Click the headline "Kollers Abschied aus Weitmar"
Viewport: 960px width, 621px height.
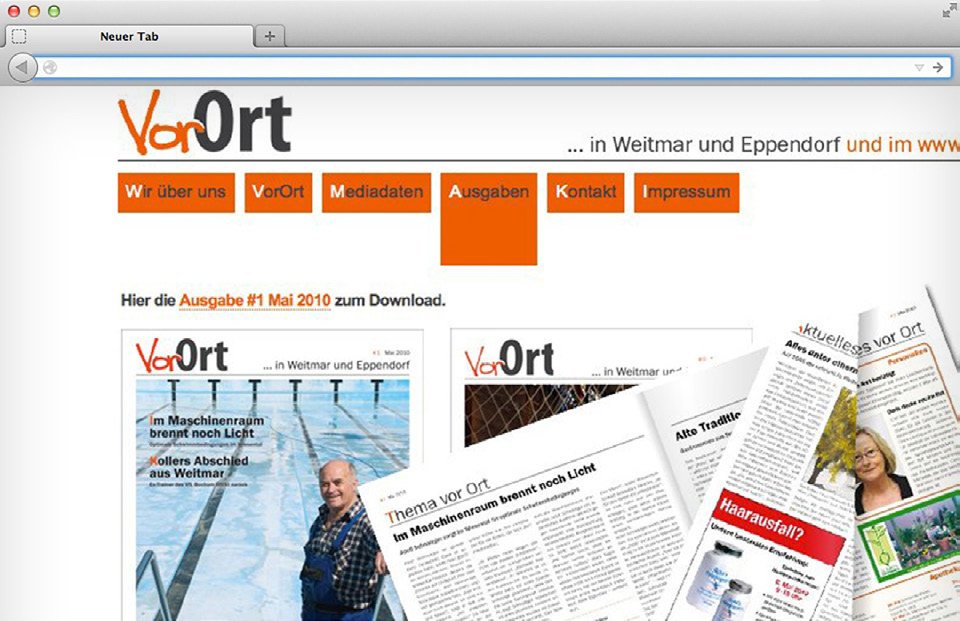pyautogui.click(x=198, y=467)
